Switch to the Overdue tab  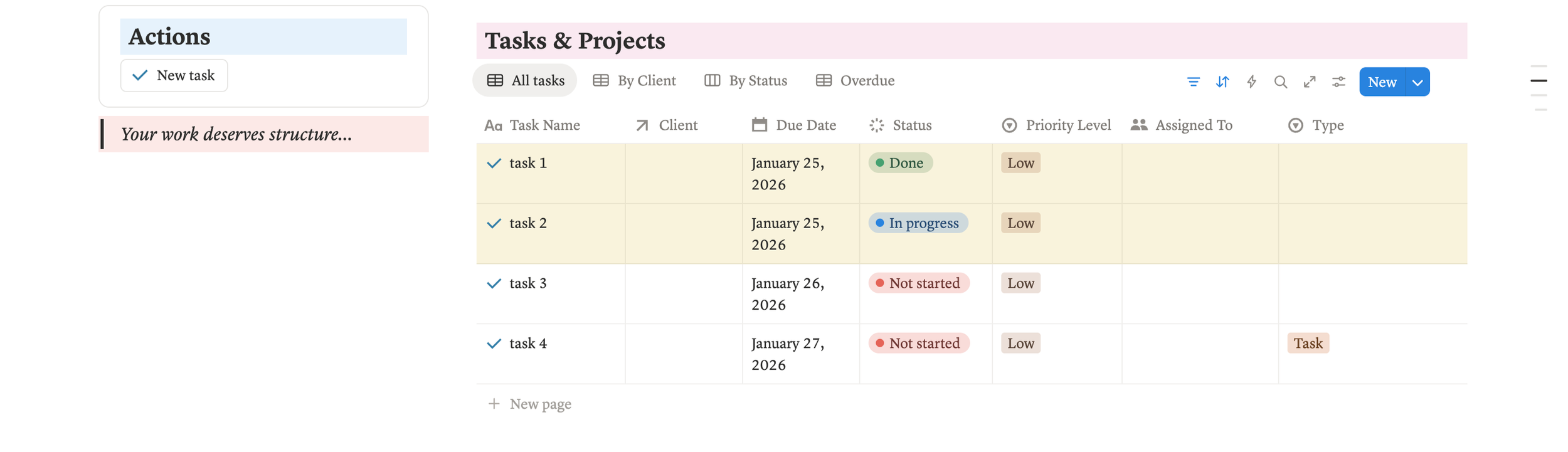point(856,81)
